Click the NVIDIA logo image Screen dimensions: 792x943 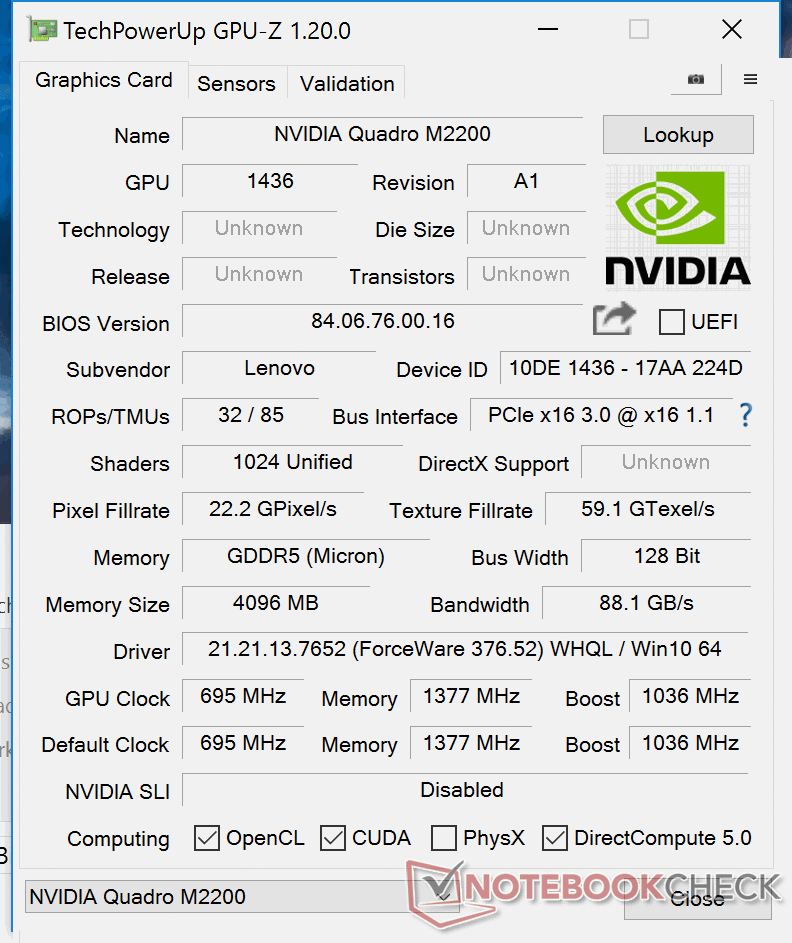(678, 225)
